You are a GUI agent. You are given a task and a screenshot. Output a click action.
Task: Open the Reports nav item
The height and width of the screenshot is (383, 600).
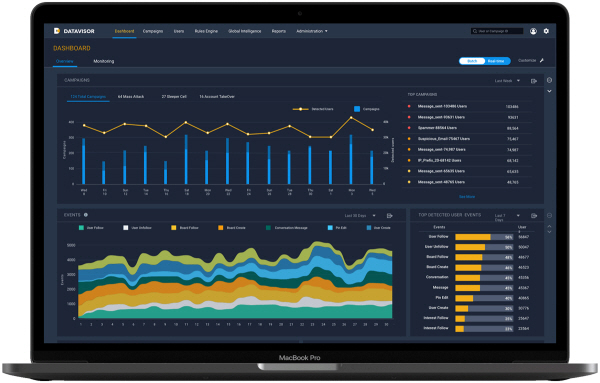(279, 31)
